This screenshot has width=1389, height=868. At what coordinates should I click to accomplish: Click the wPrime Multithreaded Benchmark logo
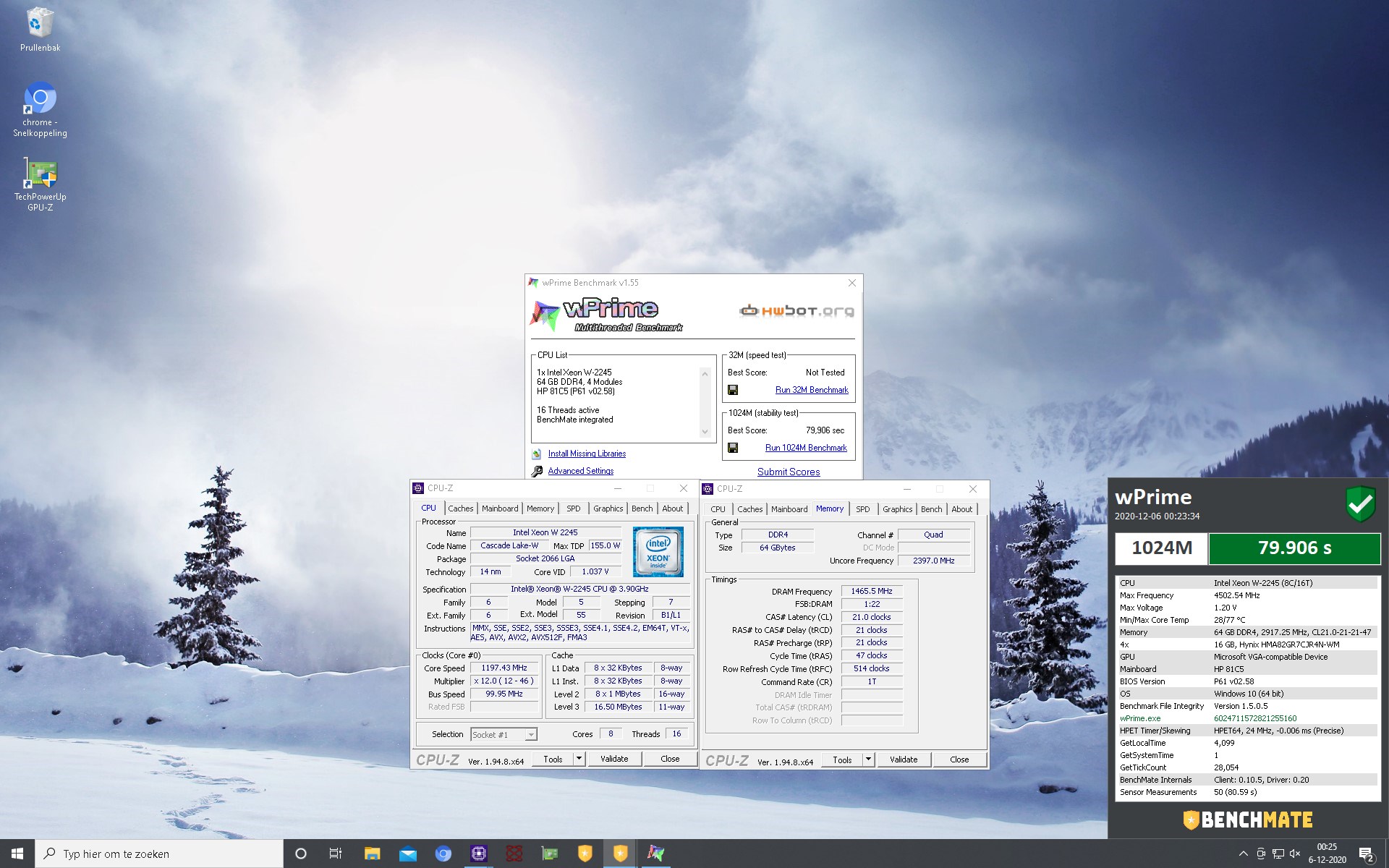click(606, 315)
